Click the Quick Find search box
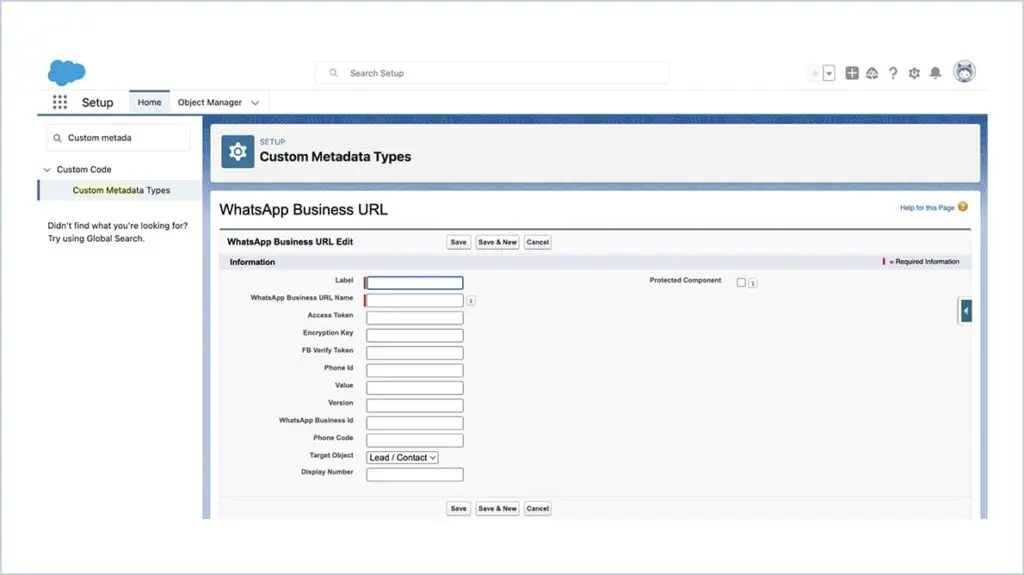Screen dimensions: 1024x575 [x=119, y=138]
